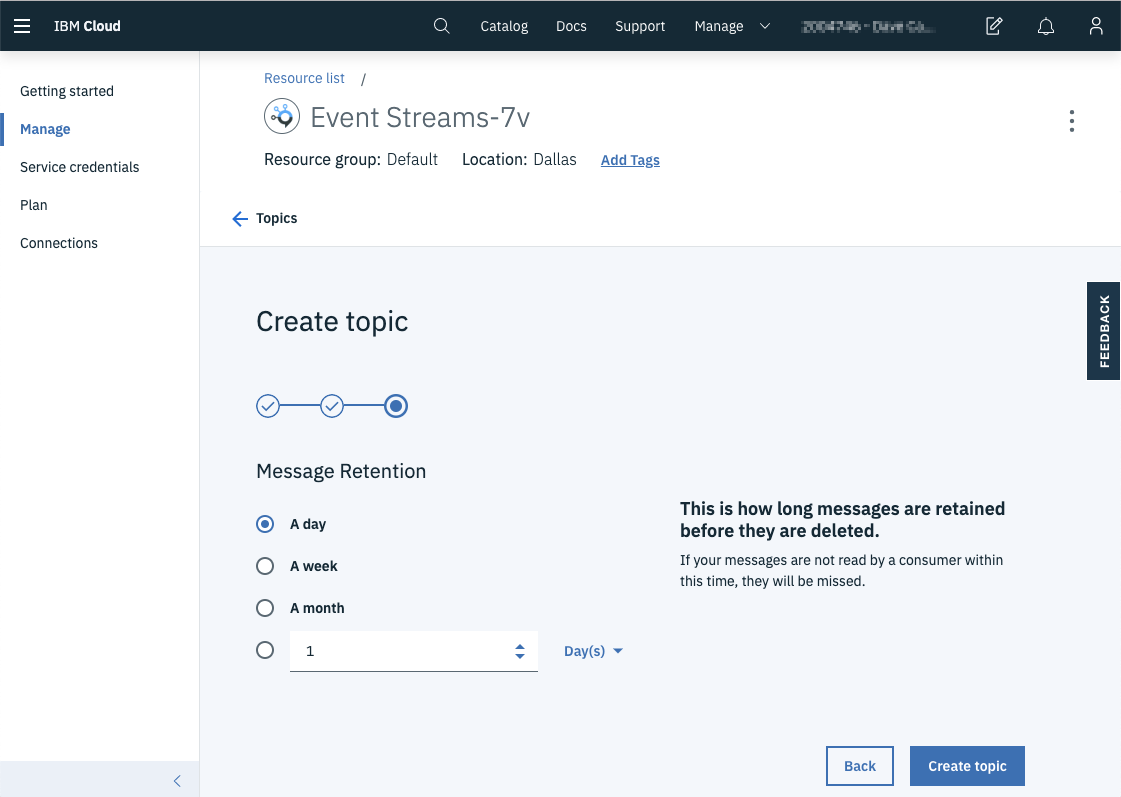Follow the Resource list breadcrumb link
Viewport: 1121px width, 797px height.
point(305,78)
